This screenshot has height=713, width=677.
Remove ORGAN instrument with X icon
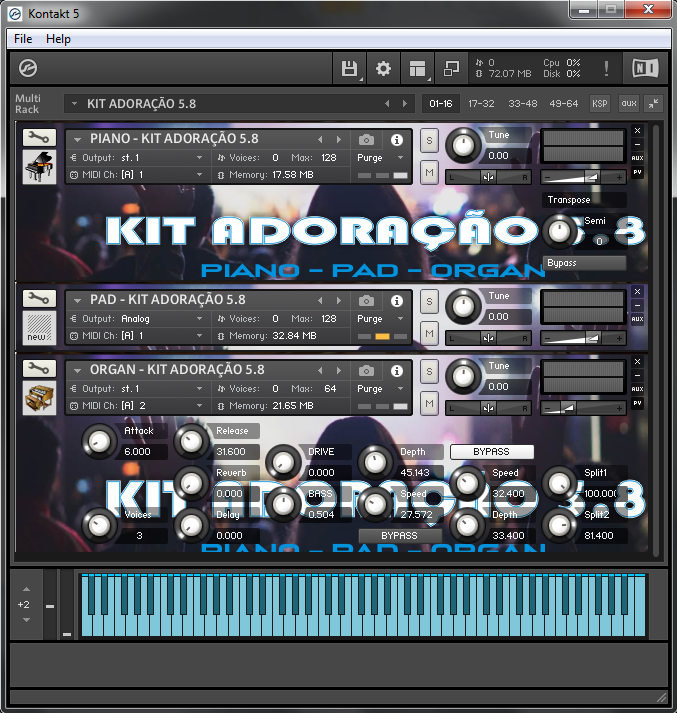click(x=637, y=362)
